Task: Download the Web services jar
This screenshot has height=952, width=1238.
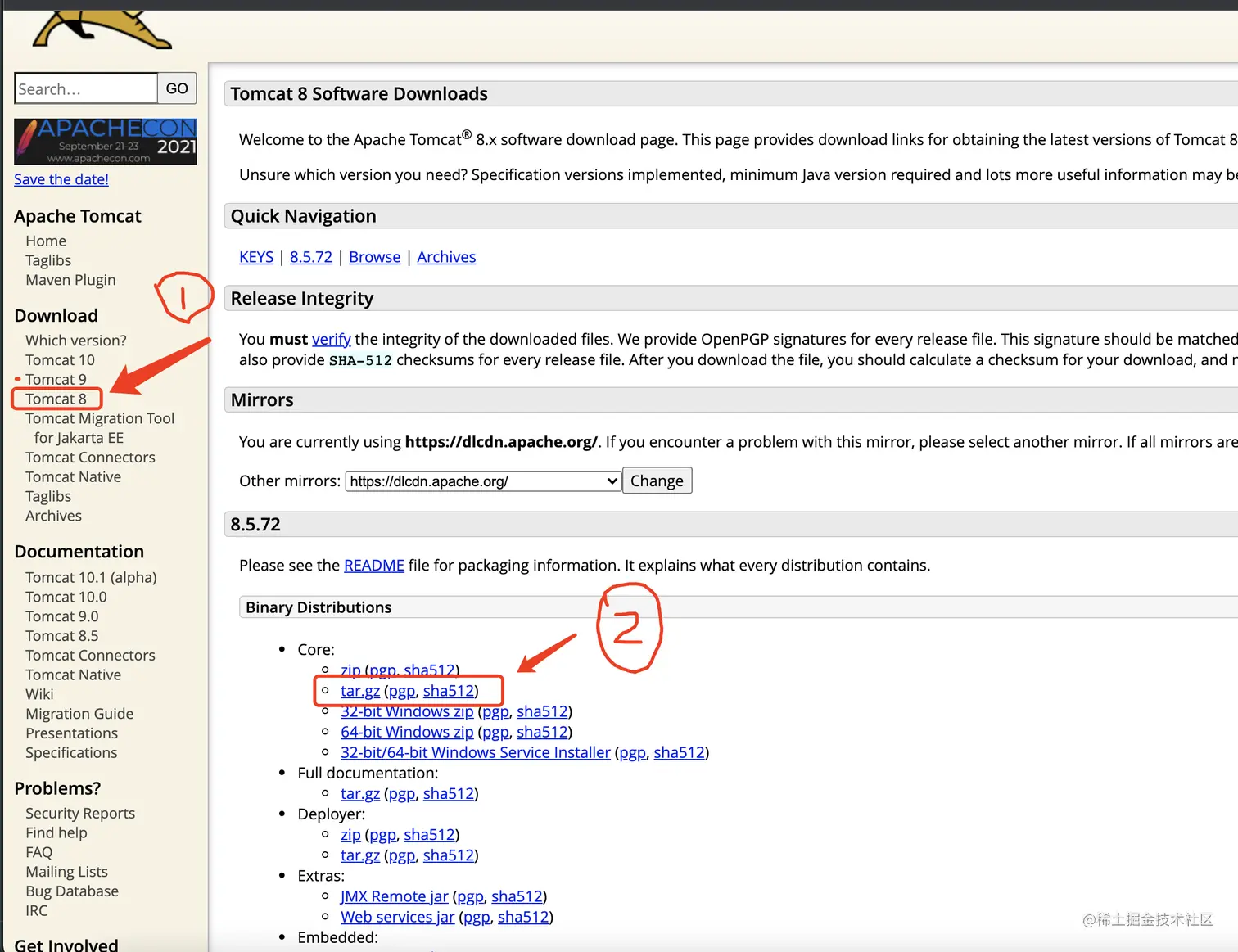Action: click(x=397, y=917)
